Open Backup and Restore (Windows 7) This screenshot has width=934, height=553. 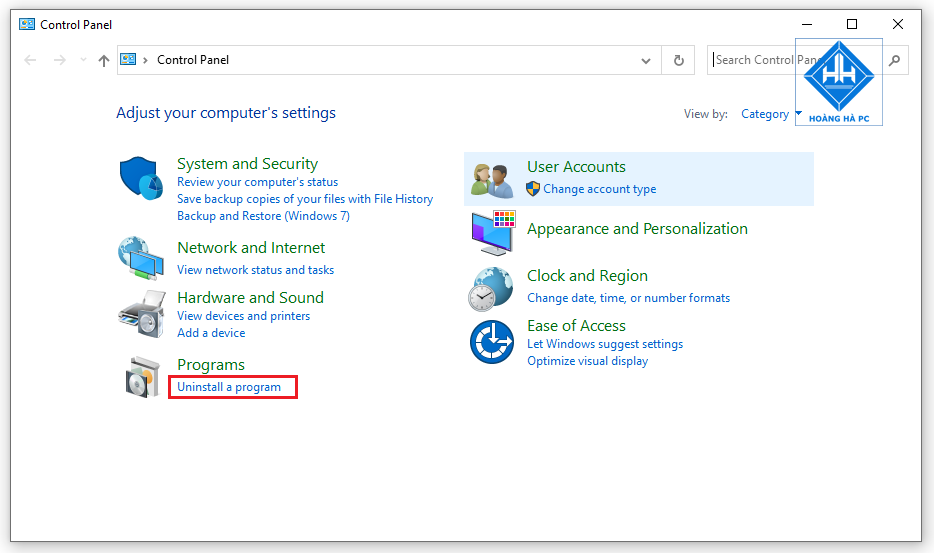[x=263, y=216]
